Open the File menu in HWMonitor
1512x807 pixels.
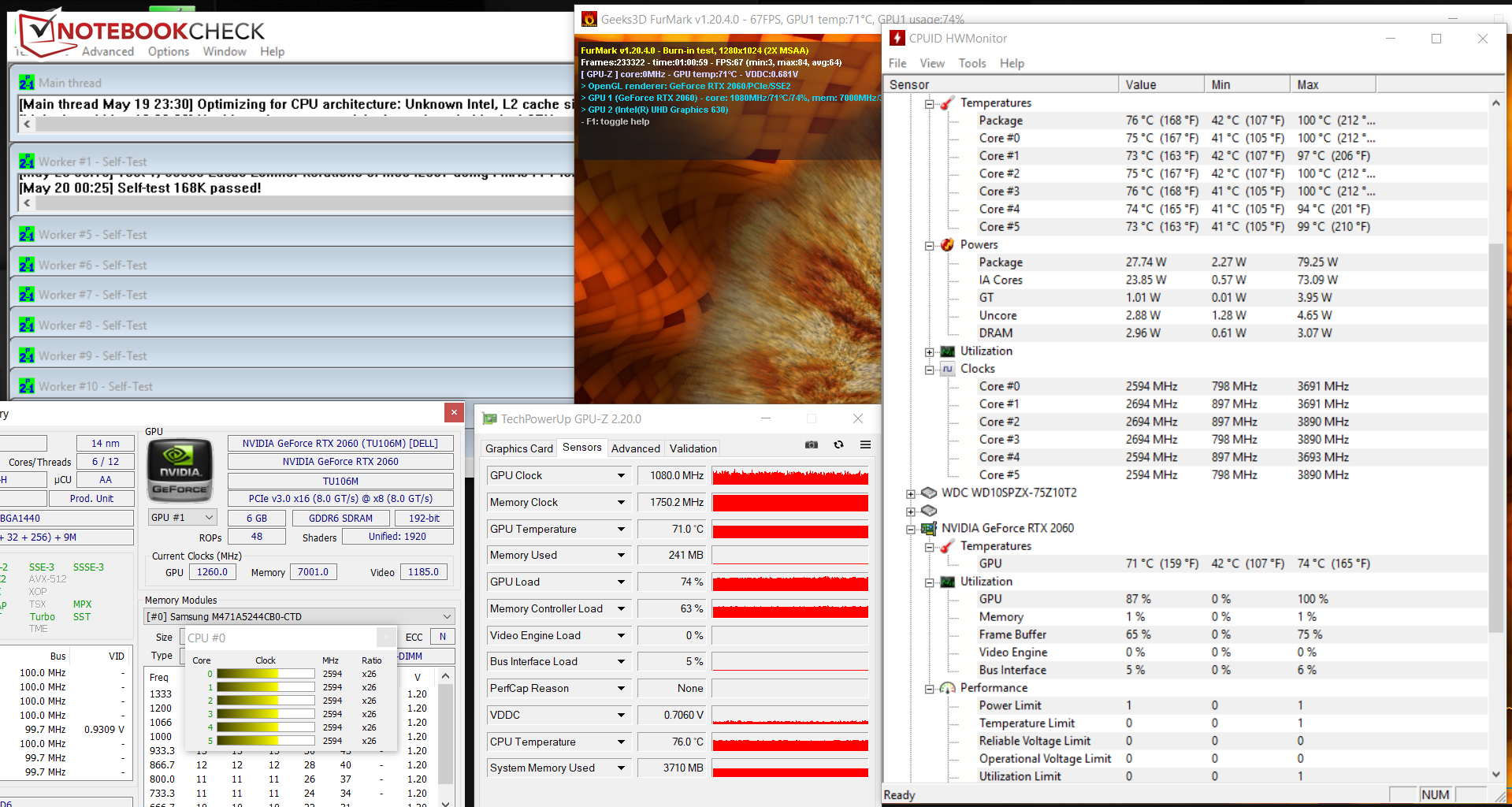(897, 63)
